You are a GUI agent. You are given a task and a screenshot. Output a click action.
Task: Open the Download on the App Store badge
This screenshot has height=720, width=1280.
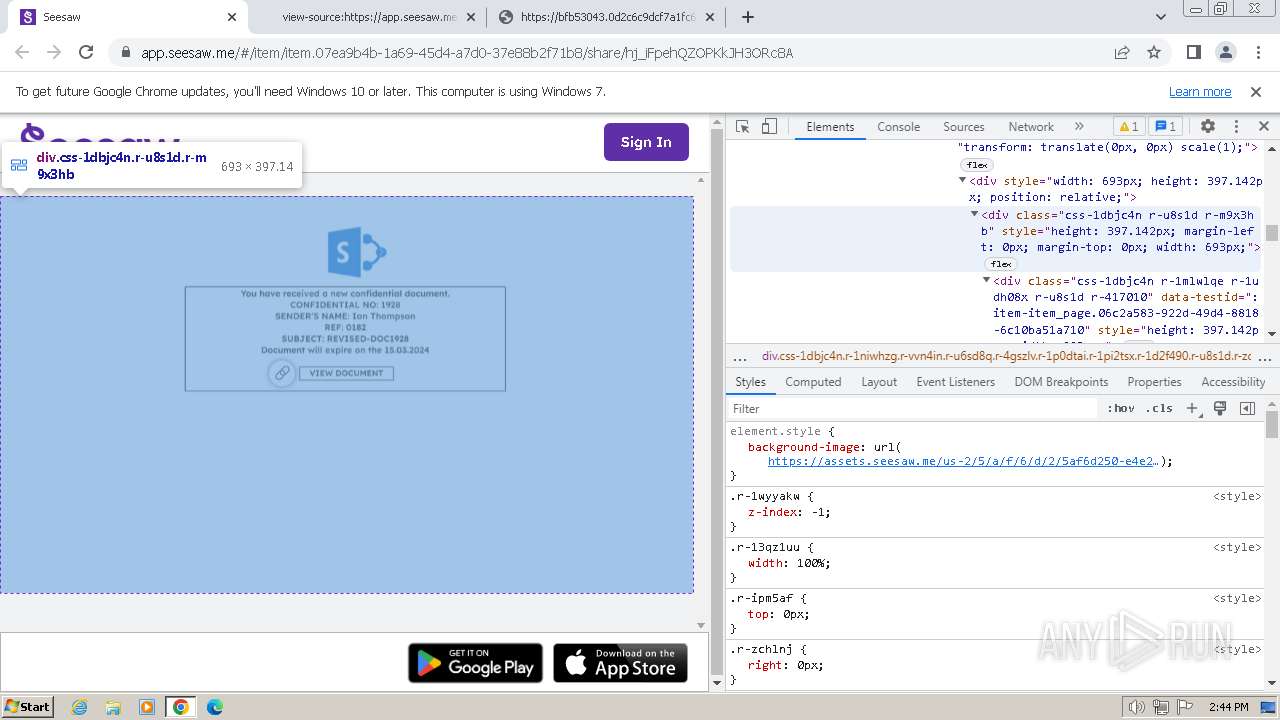(x=620, y=663)
